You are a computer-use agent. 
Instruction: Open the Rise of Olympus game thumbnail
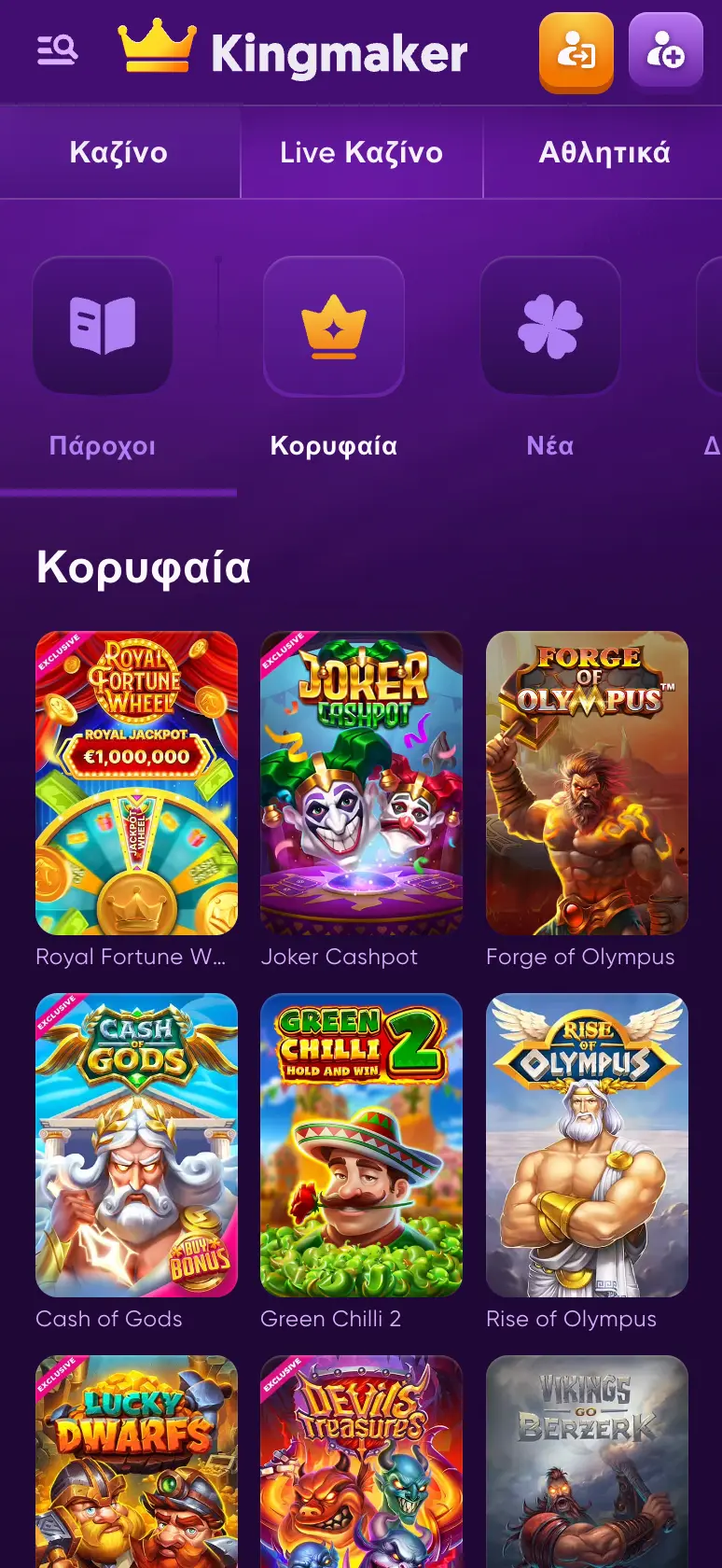pos(587,1145)
